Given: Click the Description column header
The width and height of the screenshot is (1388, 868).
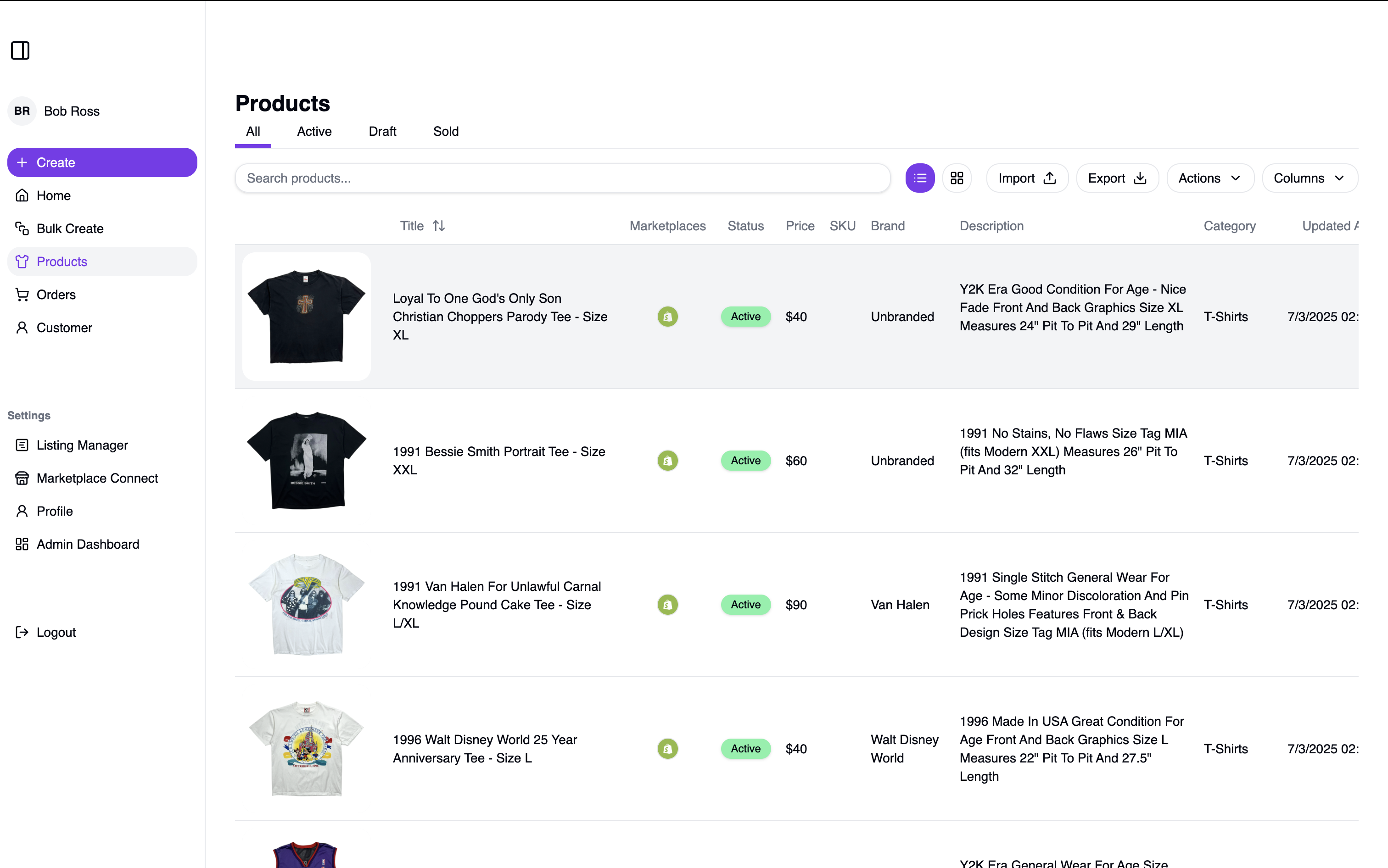Looking at the screenshot, I should (991, 226).
